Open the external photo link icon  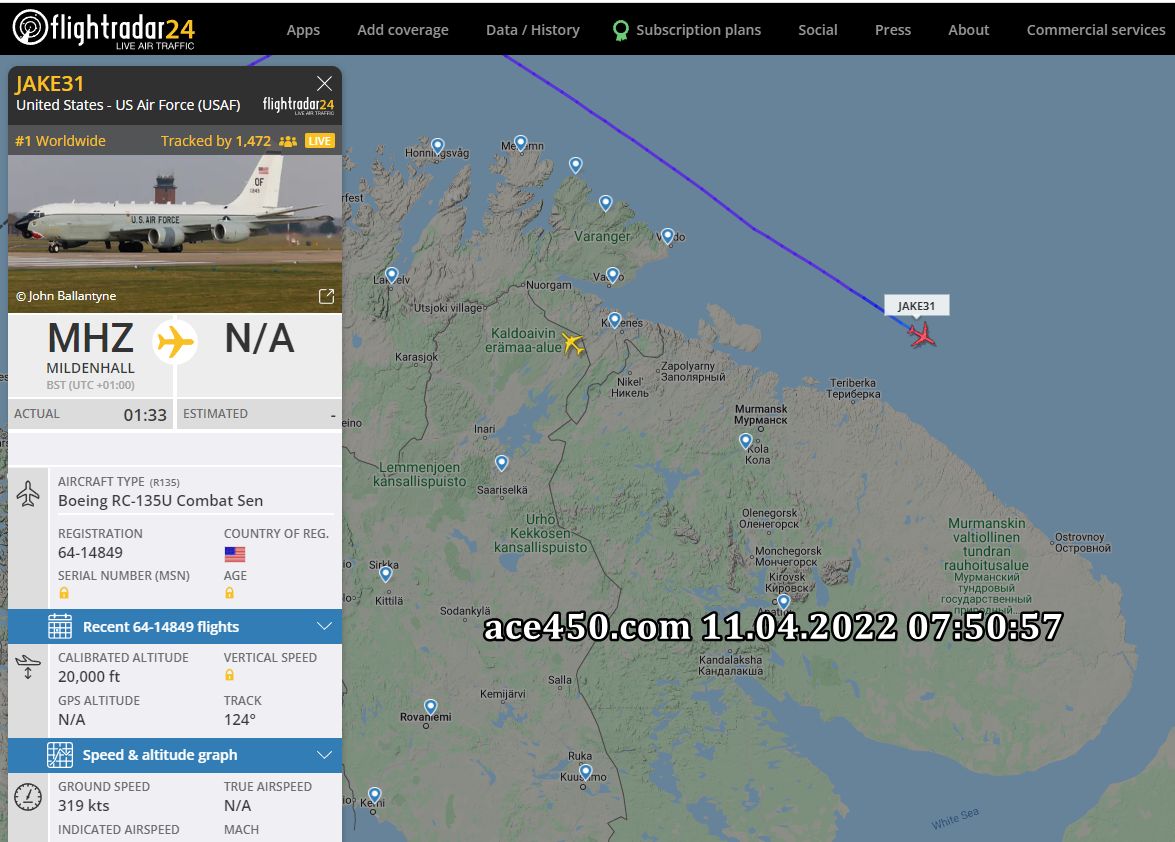tap(326, 296)
